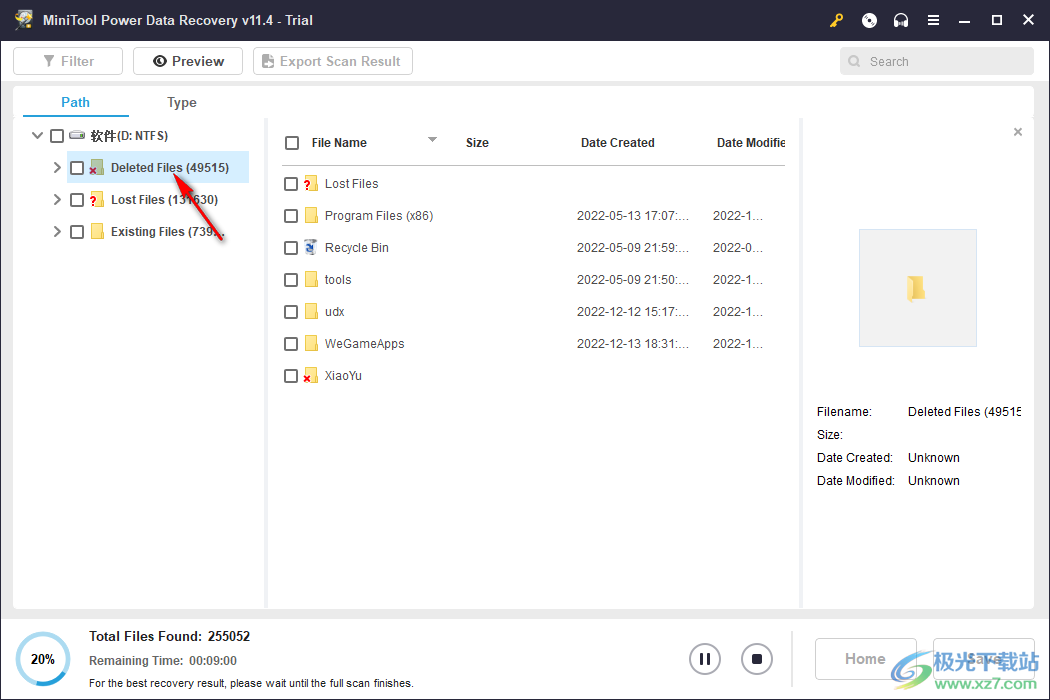Click the MiniTool app logo icon
This screenshot has width=1050, height=700.
click(x=24, y=19)
